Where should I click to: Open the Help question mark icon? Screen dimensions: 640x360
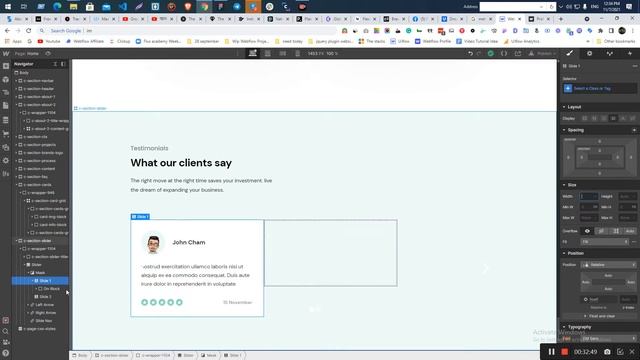6,353
